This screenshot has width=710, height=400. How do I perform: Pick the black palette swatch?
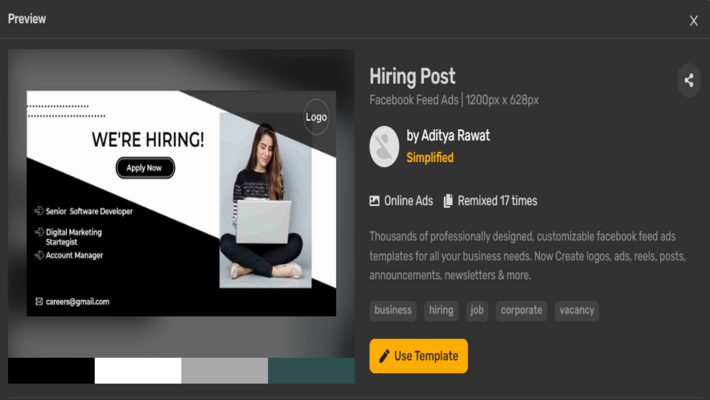click(x=51, y=371)
